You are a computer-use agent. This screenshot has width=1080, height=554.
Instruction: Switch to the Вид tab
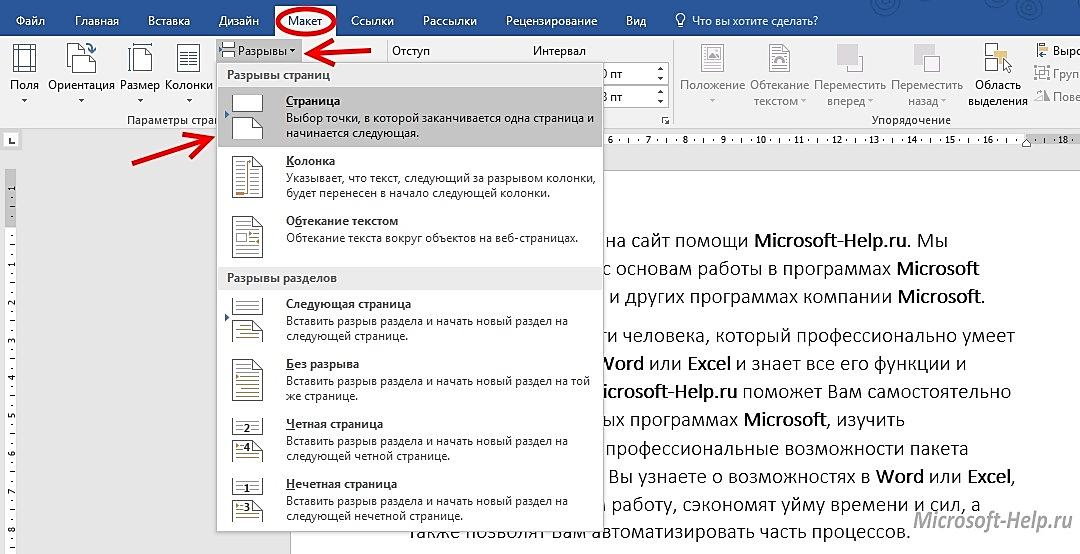click(636, 21)
